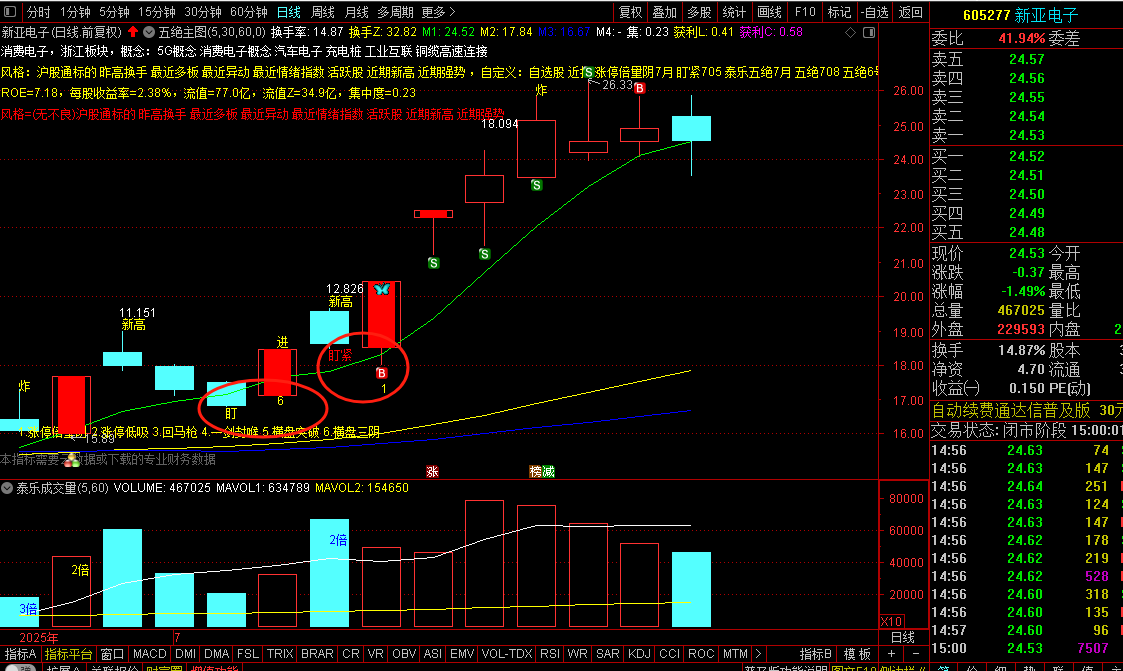Screen dimensions: 1123x671
Task: Select the KDJ indicator
Action: pos(639,654)
